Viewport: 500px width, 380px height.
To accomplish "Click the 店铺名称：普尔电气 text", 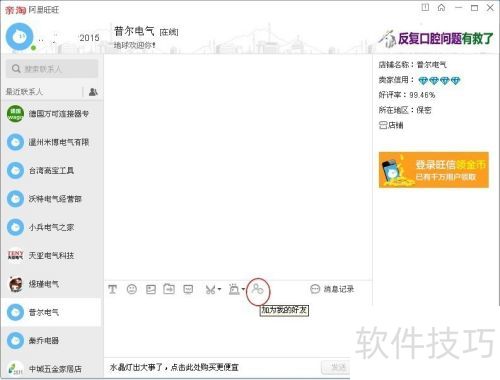I will (x=412, y=65).
